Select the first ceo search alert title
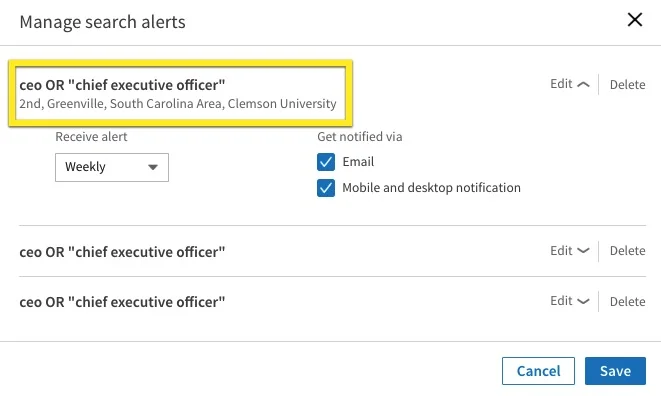 tap(122, 85)
